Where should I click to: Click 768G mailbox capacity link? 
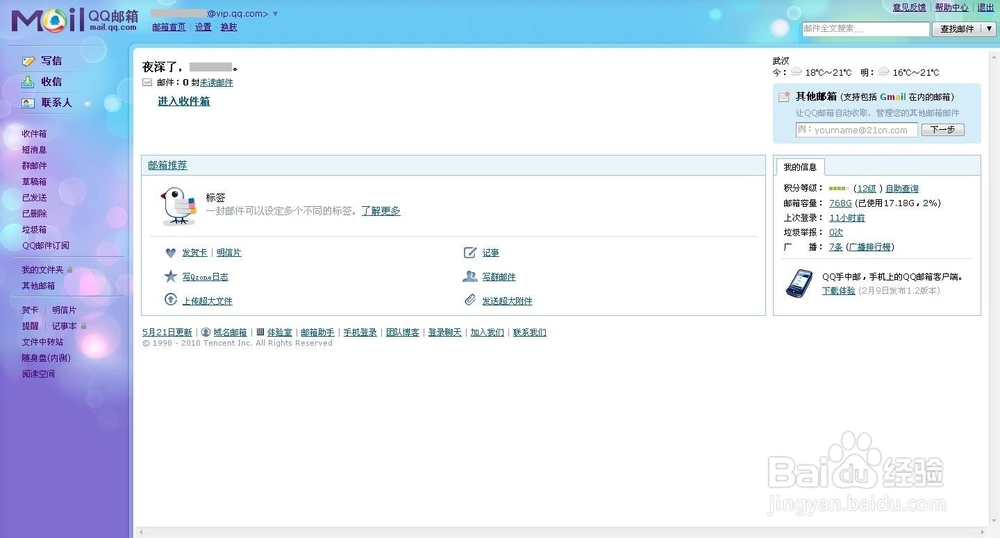840,203
